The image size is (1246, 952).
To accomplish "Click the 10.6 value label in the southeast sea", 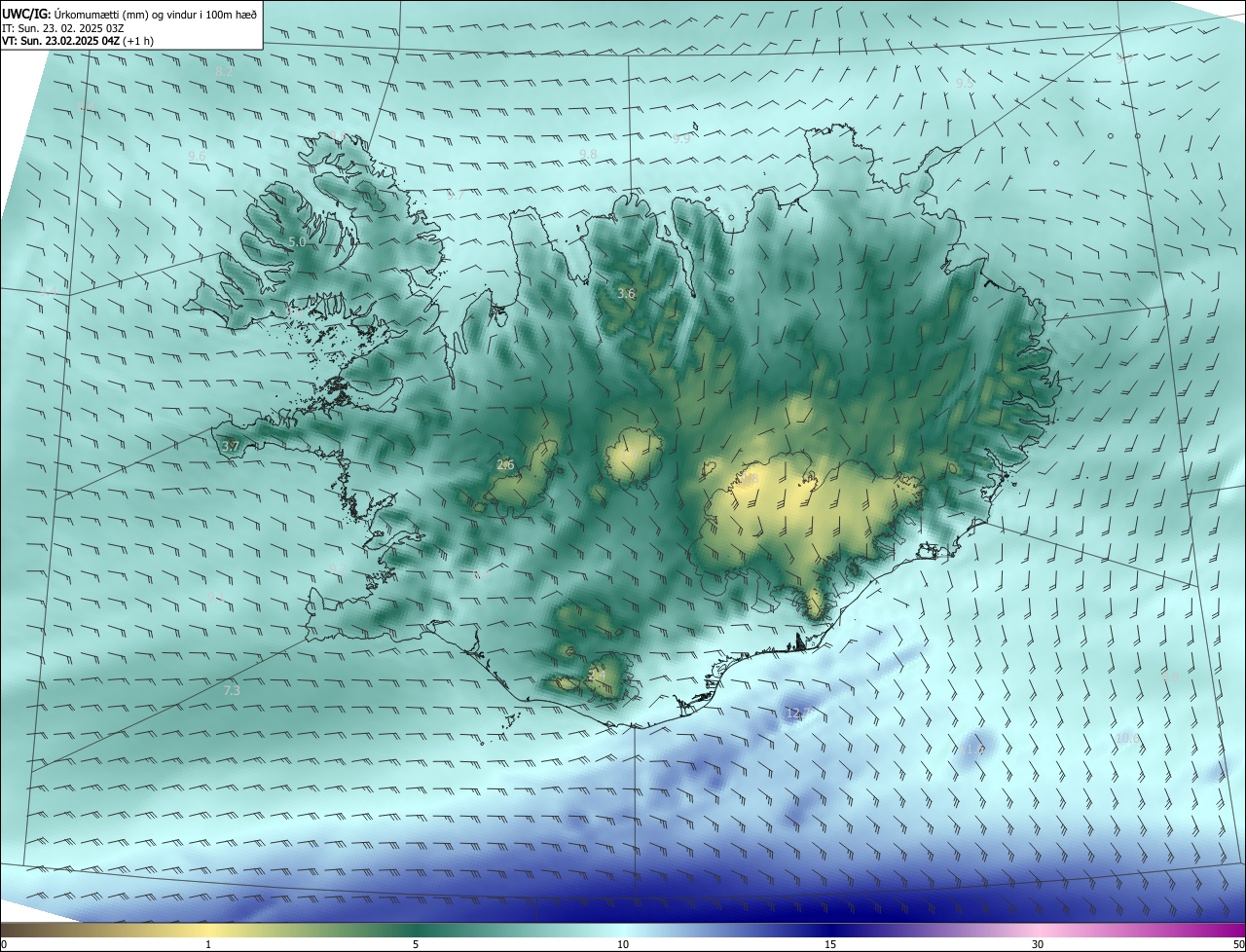I will coord(1127,740).
